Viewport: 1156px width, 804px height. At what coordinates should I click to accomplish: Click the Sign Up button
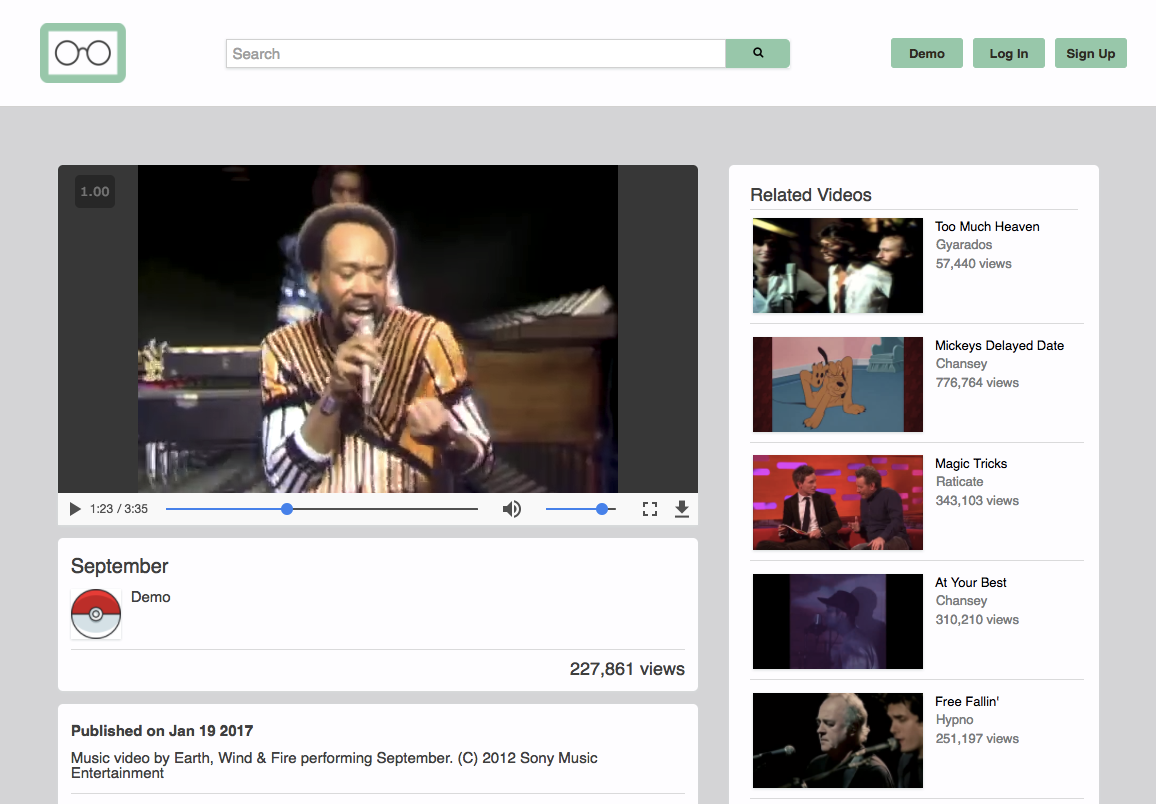click(1090, 53)
